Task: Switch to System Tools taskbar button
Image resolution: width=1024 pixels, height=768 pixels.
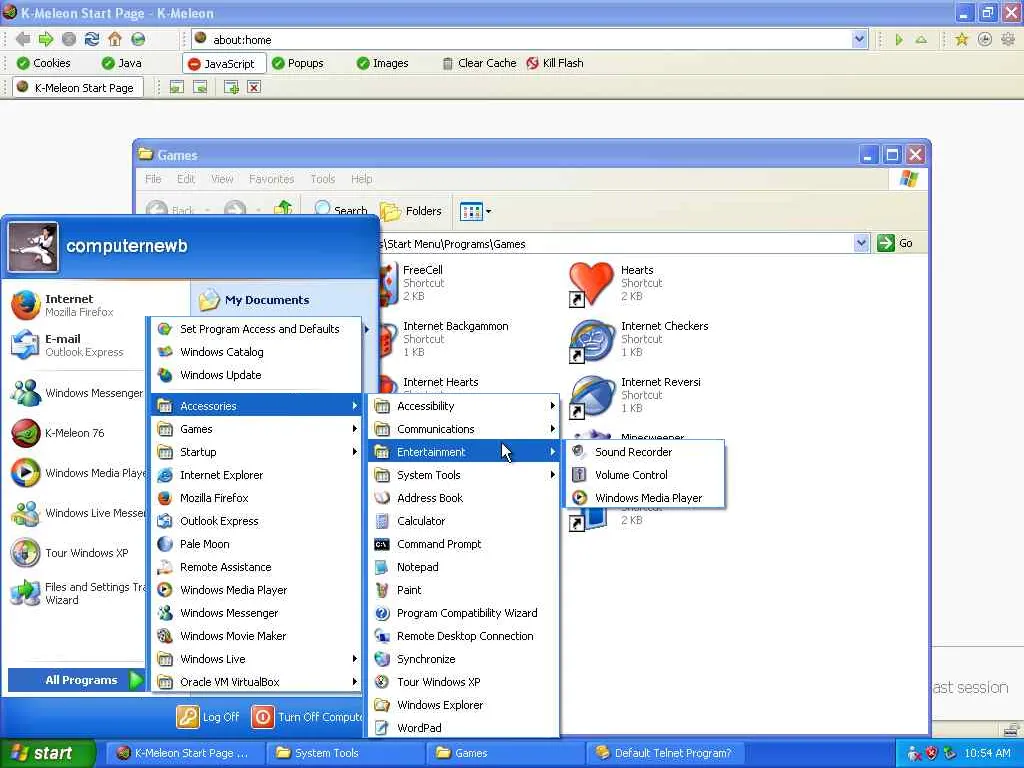Action: point(347,753)
